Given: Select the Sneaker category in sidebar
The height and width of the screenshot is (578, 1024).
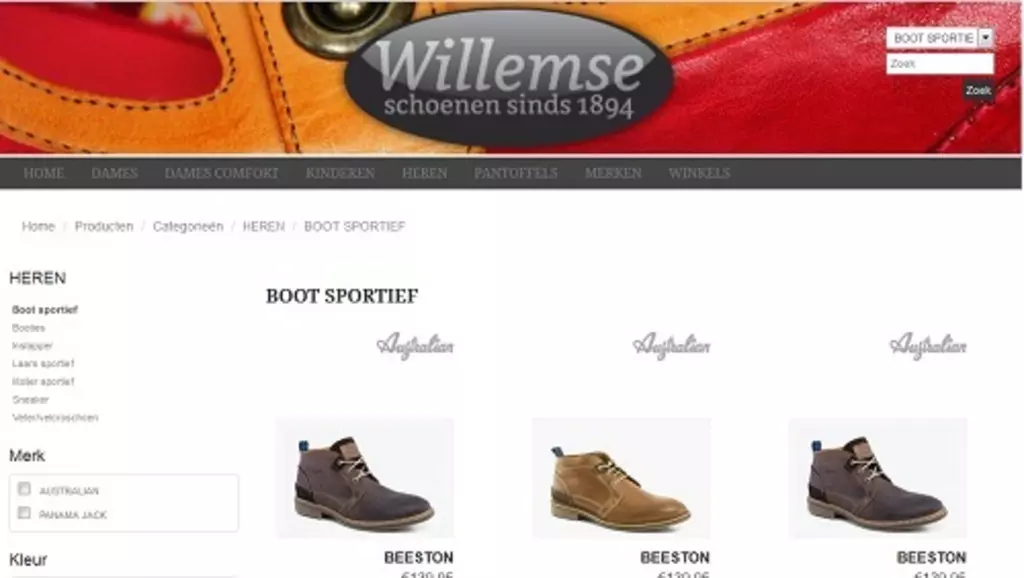Looking at the screenshot, I should click(x=30, y=400).
